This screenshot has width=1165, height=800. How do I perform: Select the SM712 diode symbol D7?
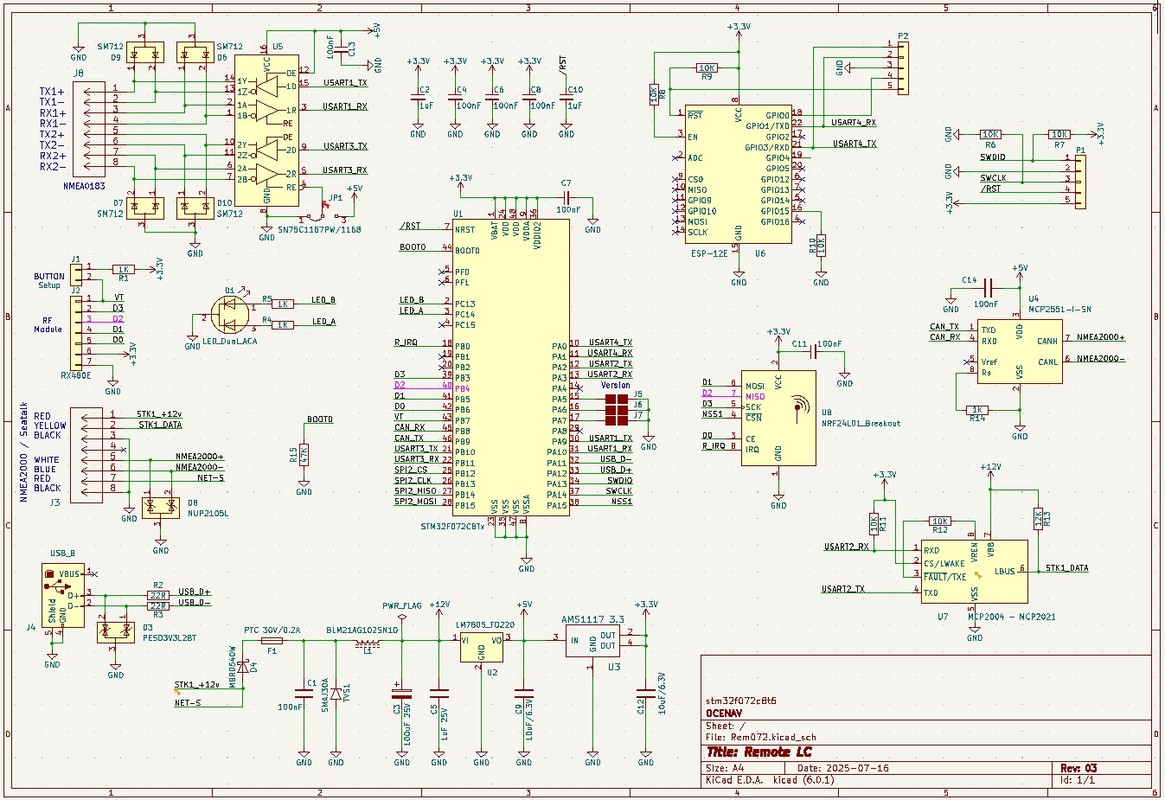(143, 207)
